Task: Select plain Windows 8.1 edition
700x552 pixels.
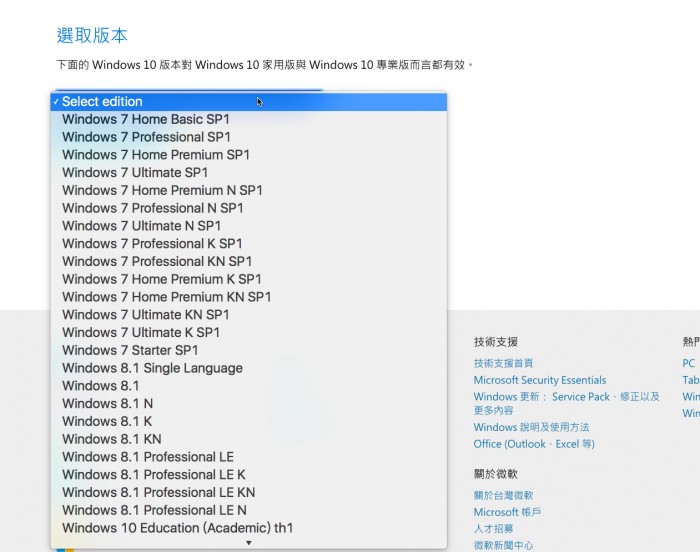Action: coord(249,386)
